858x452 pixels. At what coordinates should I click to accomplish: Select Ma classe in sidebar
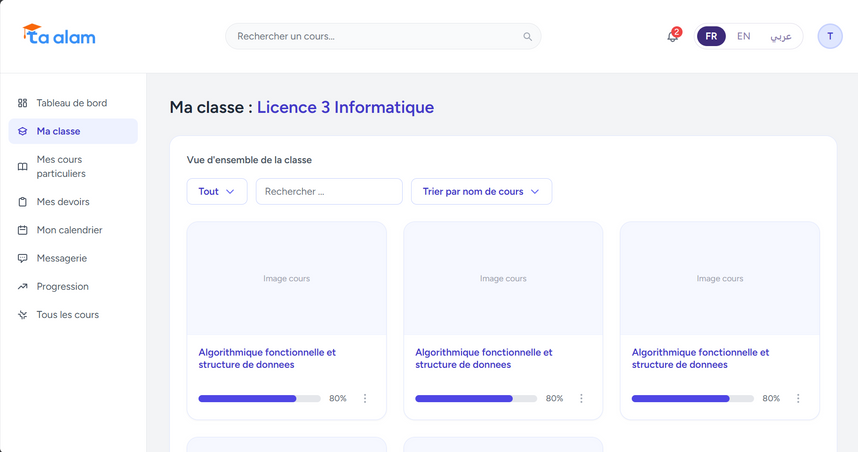[x=73, y=131]
